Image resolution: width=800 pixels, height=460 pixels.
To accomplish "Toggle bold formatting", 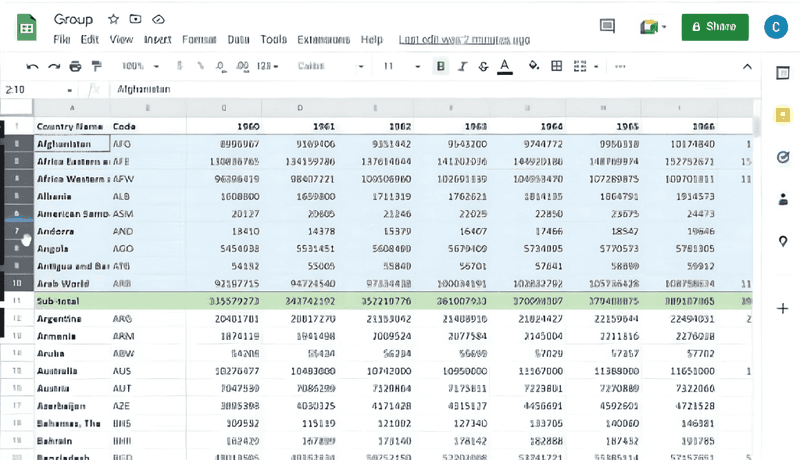I will [x=441, y=66].
